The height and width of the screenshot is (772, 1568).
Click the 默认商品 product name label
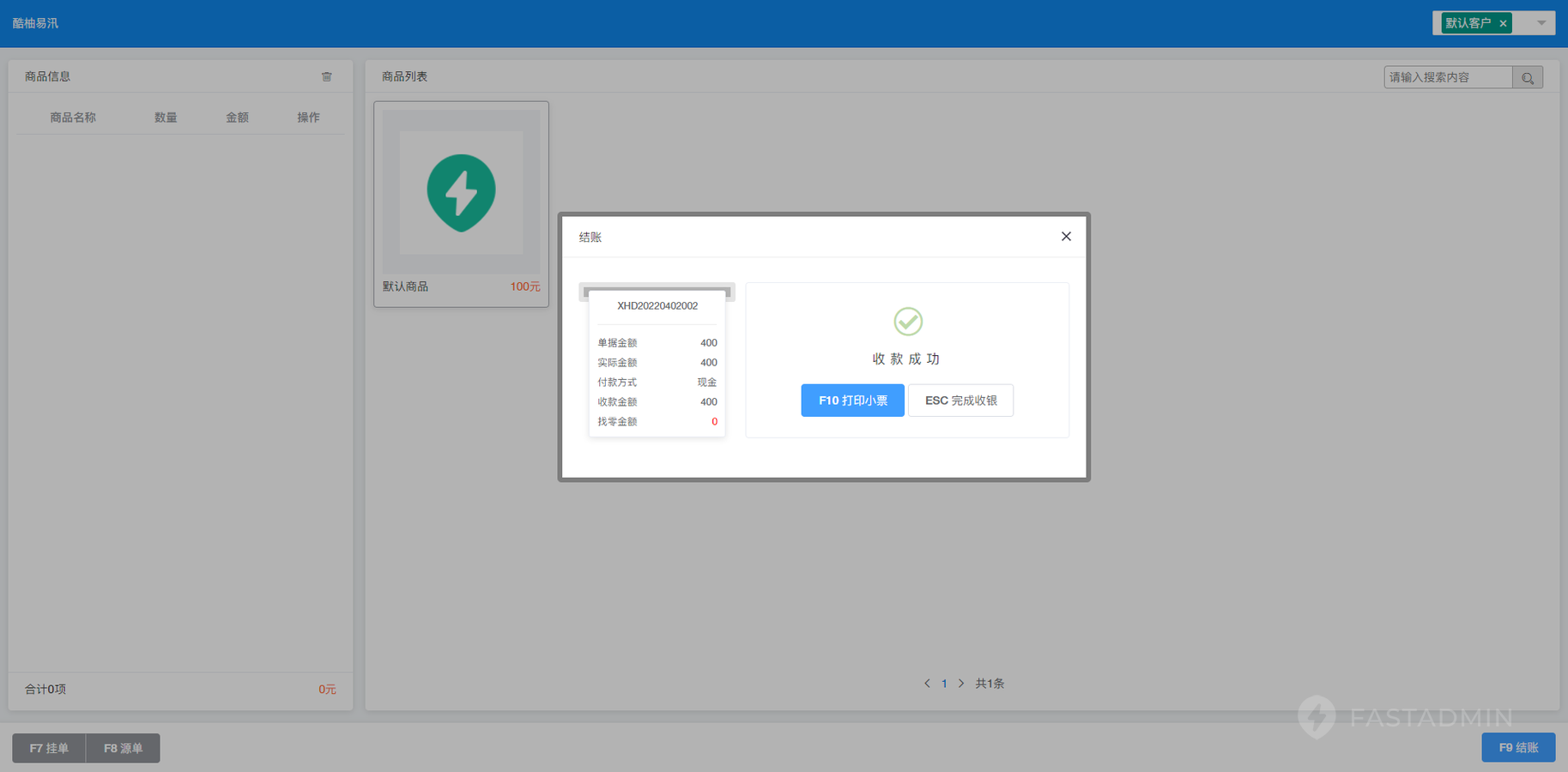pyautogui.click(x=405, y=286)
